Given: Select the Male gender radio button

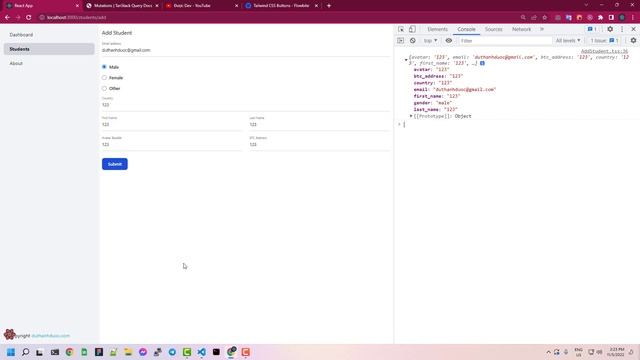Looking at the screenshot, I should (x=104, y=67).
